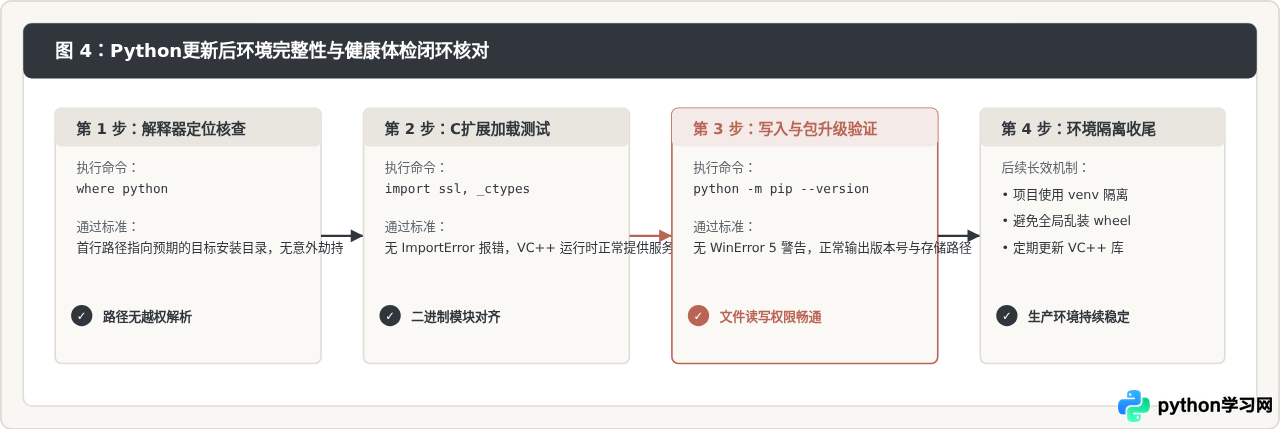1280x430 pixels.
Task: Click the label 生产环境持续稳定
Action: (1079, 317)
